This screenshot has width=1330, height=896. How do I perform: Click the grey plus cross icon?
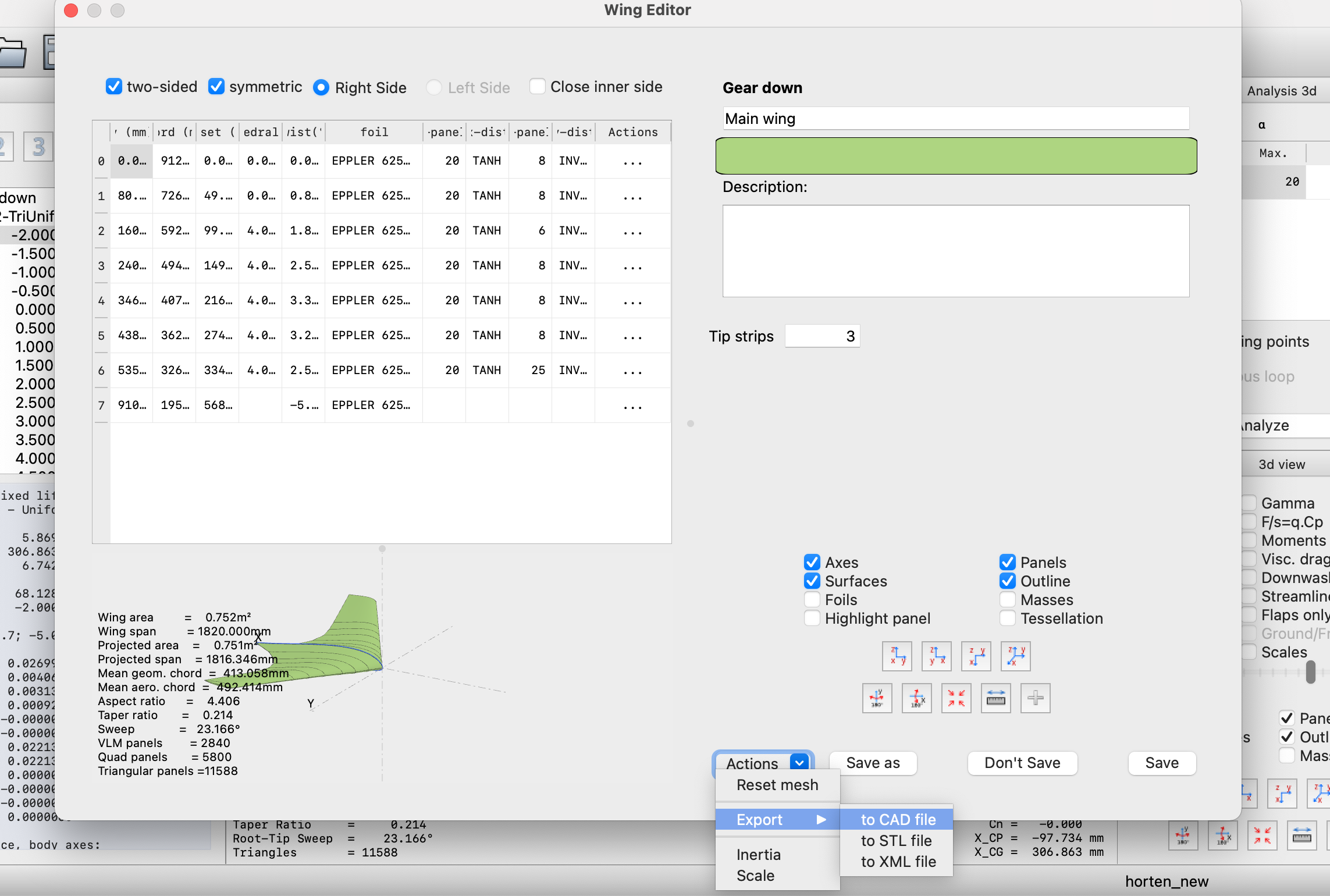click(1035, 698)
